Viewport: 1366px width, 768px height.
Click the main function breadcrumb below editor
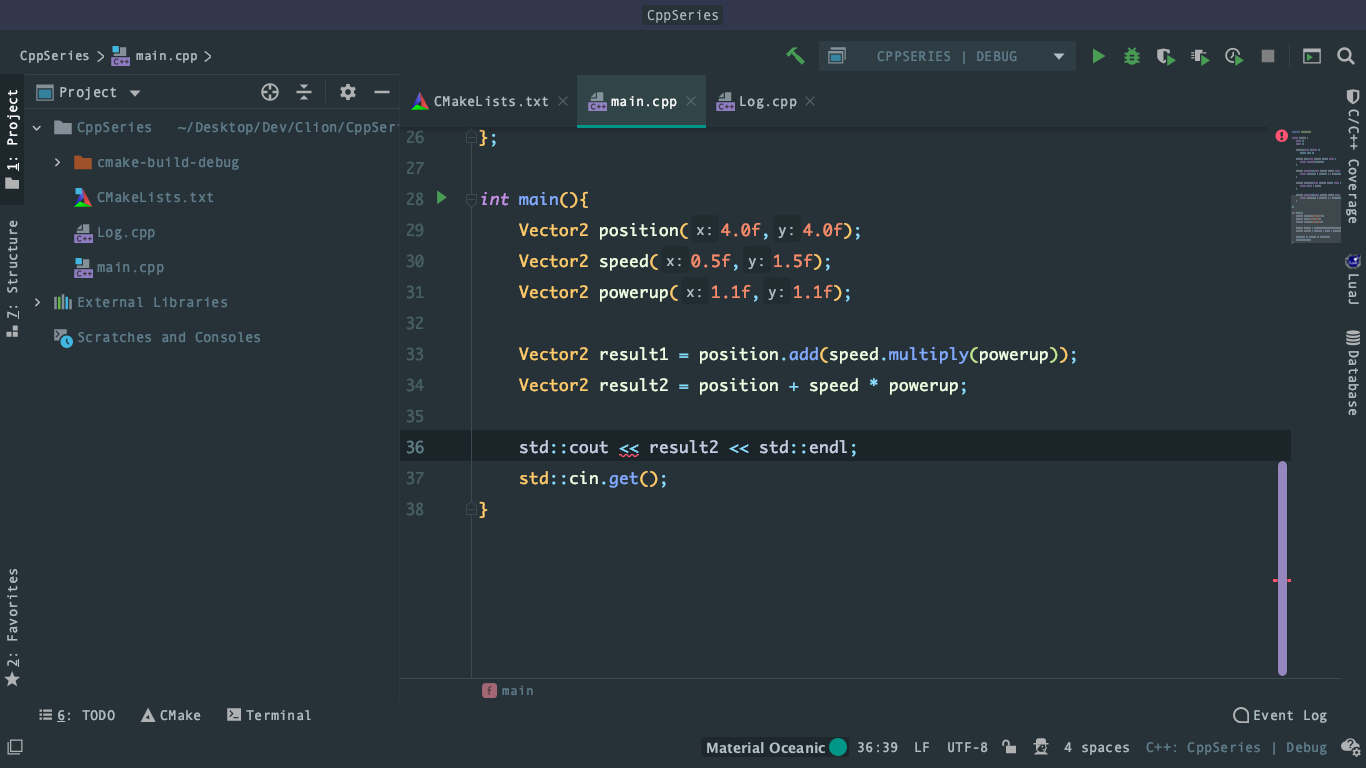tap(508, 690)
